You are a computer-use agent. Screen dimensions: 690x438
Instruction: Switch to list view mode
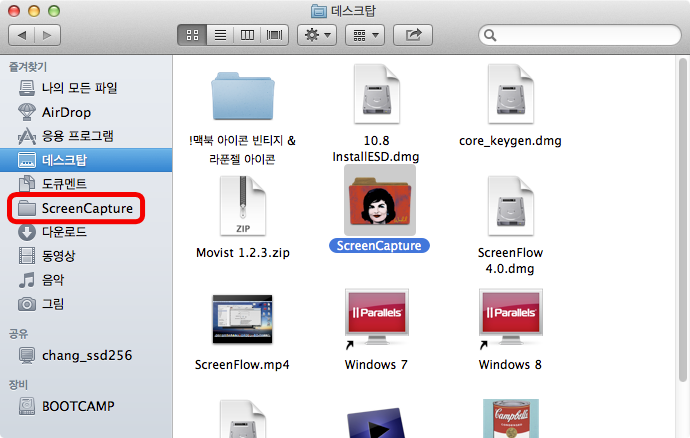tap(220, 35)
